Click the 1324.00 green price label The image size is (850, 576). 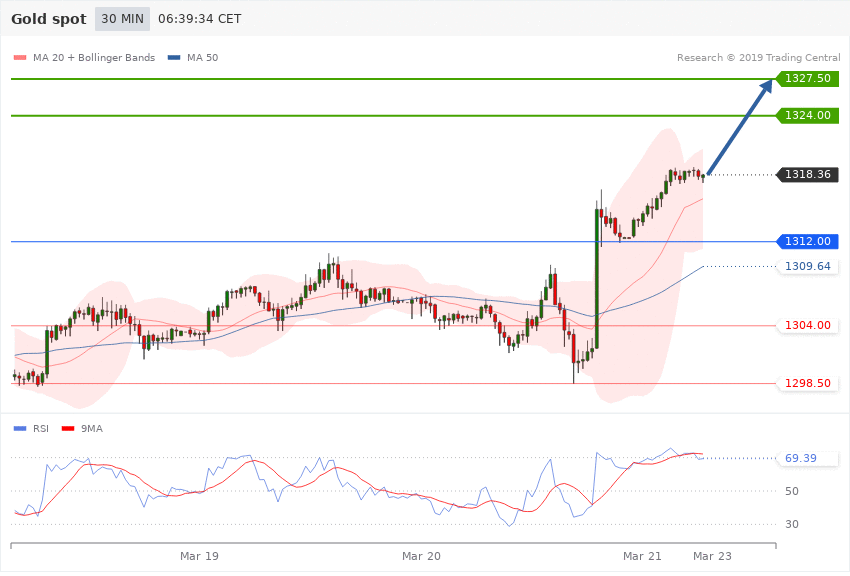[x=807, y=115]
